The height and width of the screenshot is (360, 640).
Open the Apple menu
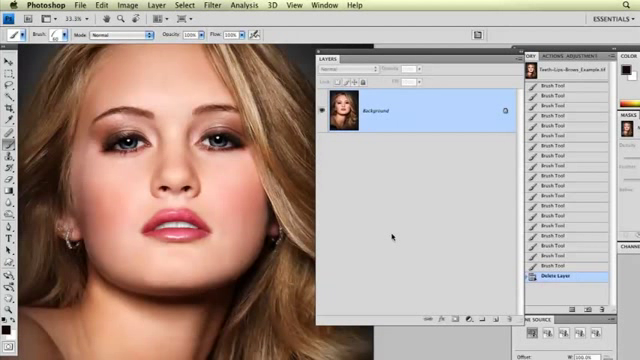pos(13,5)
